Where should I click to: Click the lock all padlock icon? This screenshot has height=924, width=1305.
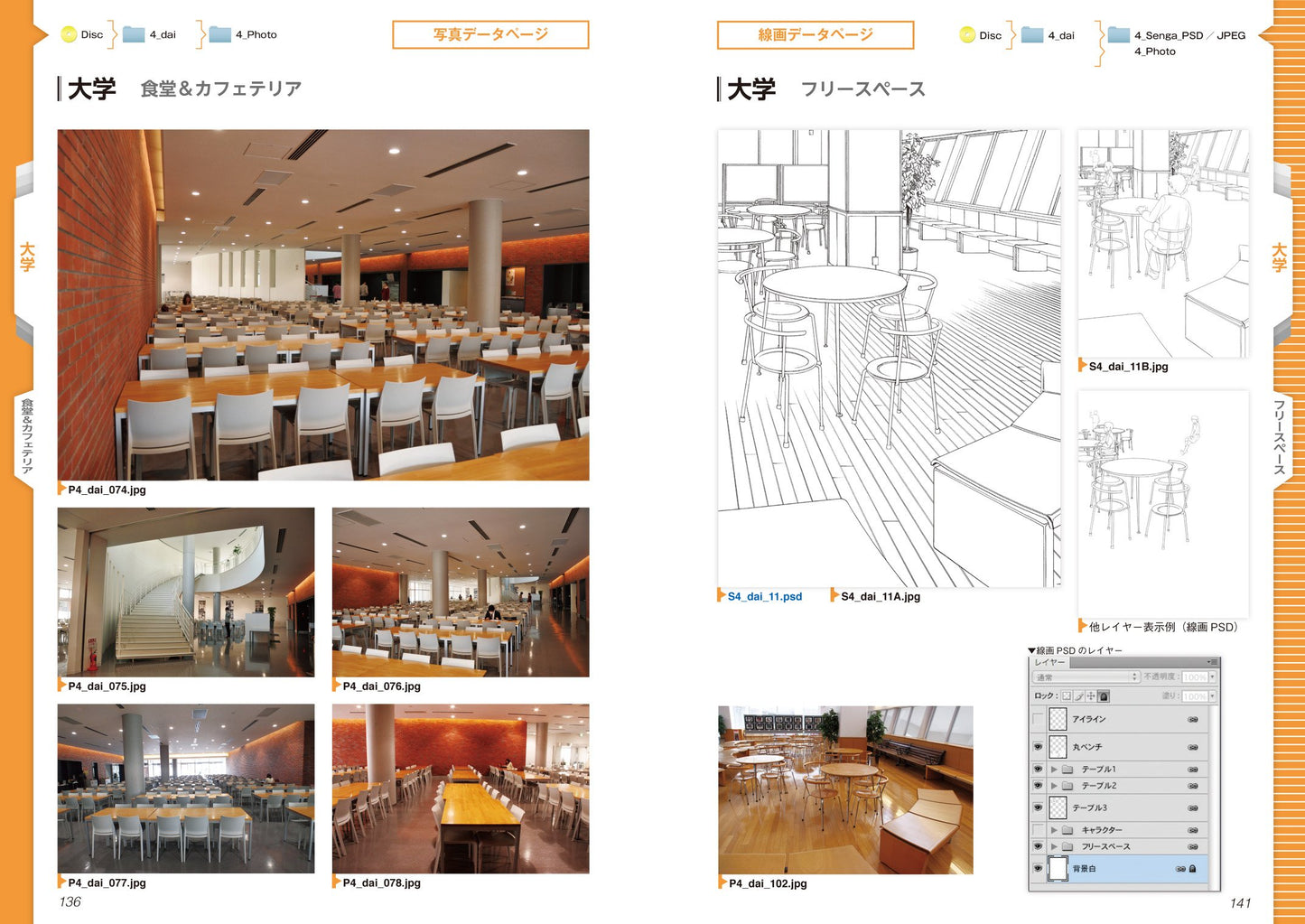(x=1104, y=696)
